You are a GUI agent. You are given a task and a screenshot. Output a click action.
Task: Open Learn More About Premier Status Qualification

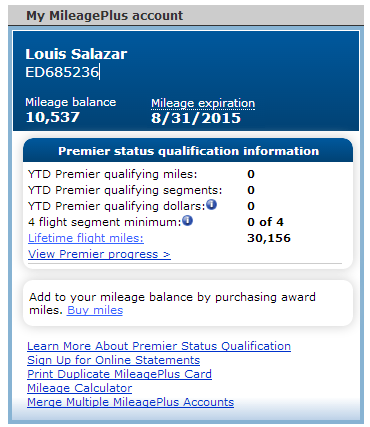tap(159, 346)
